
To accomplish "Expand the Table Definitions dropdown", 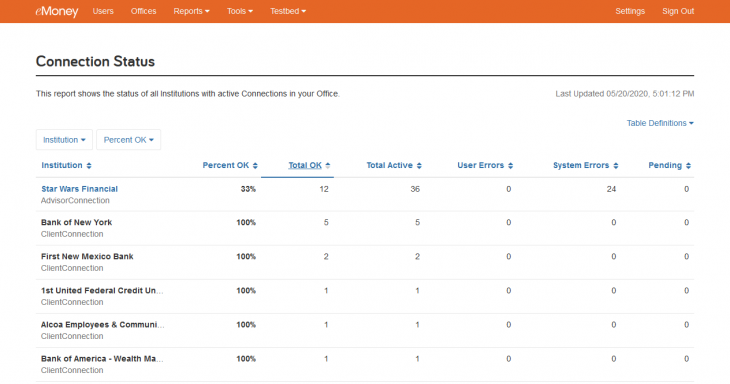I will tap(660, 123).
